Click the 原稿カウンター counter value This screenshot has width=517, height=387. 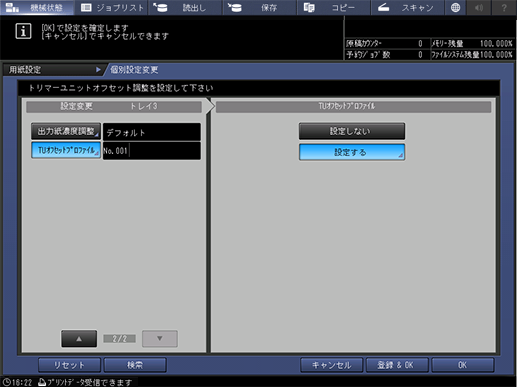(420, 44)
